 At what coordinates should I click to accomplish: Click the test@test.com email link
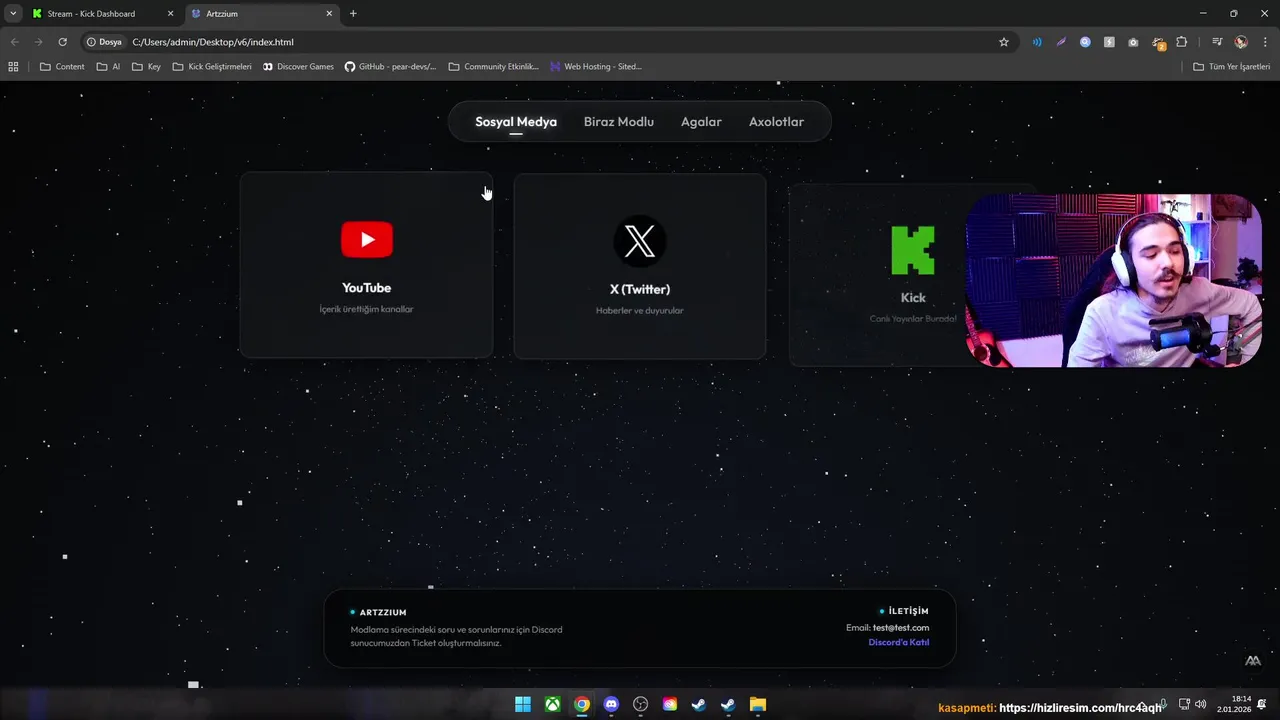(900, 628)
